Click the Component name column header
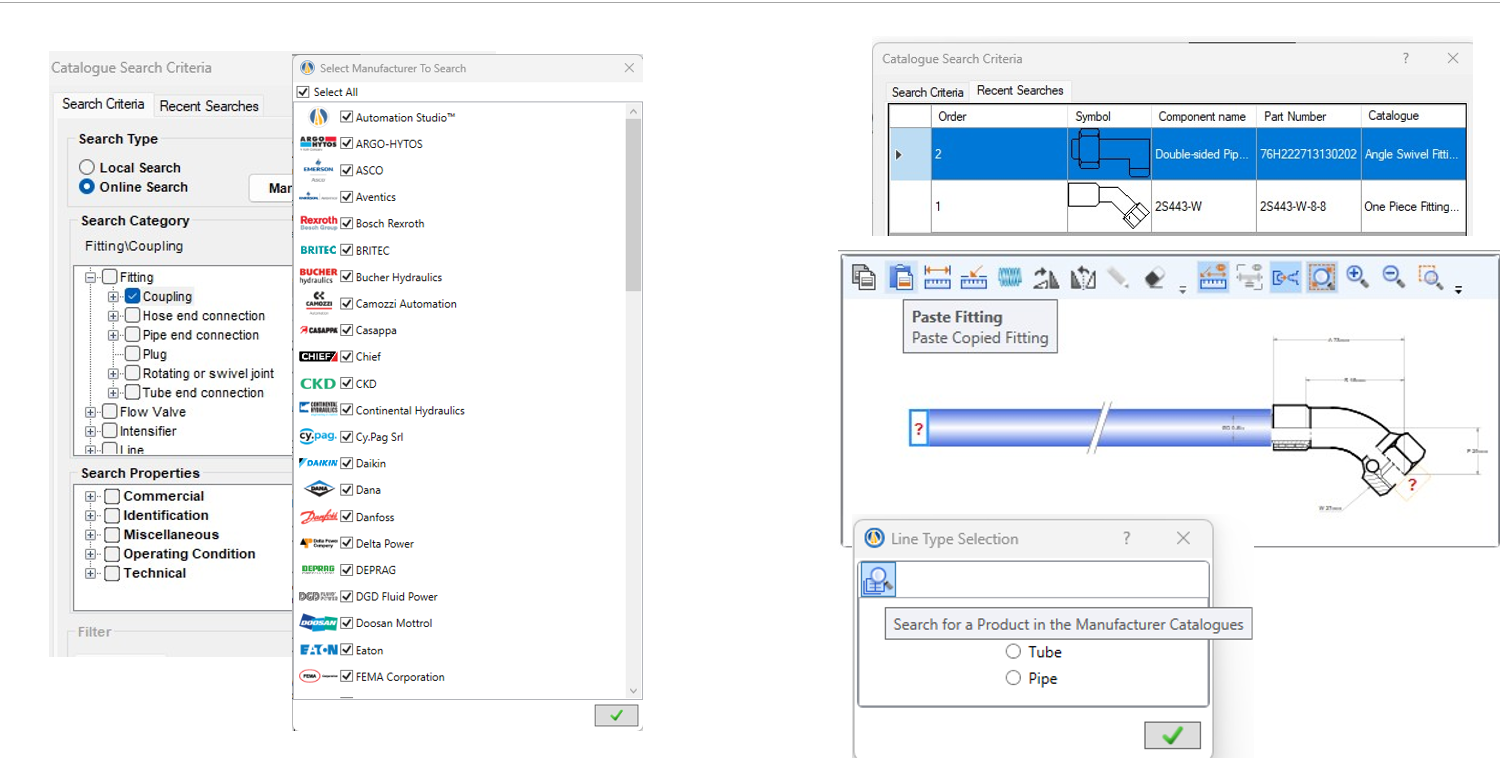Screen dimensions: 1500x763 (1204, 116)
